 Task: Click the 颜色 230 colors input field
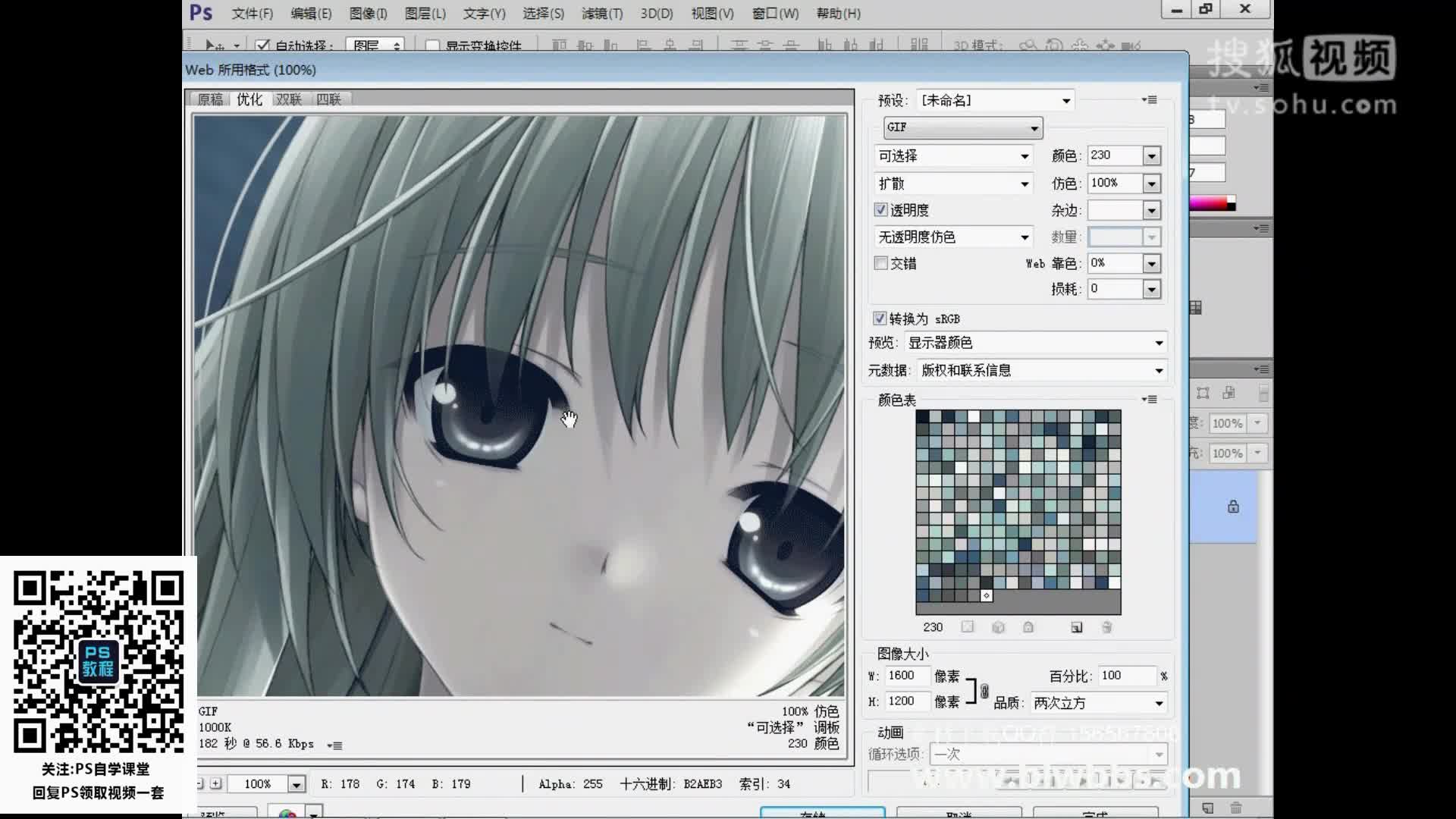(x=1115, y=155)
